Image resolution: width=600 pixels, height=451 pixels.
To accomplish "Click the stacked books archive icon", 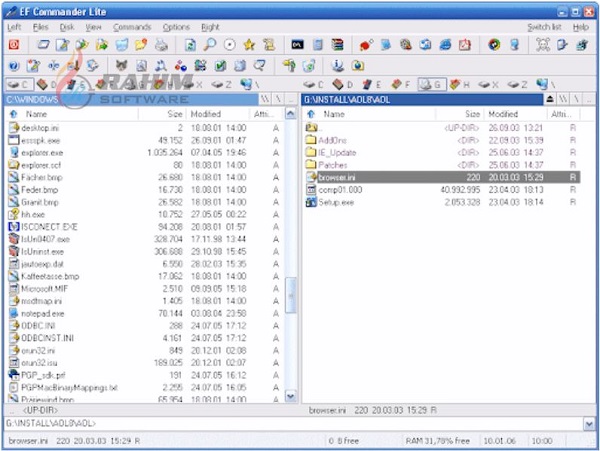I will (x=337, y=45).
